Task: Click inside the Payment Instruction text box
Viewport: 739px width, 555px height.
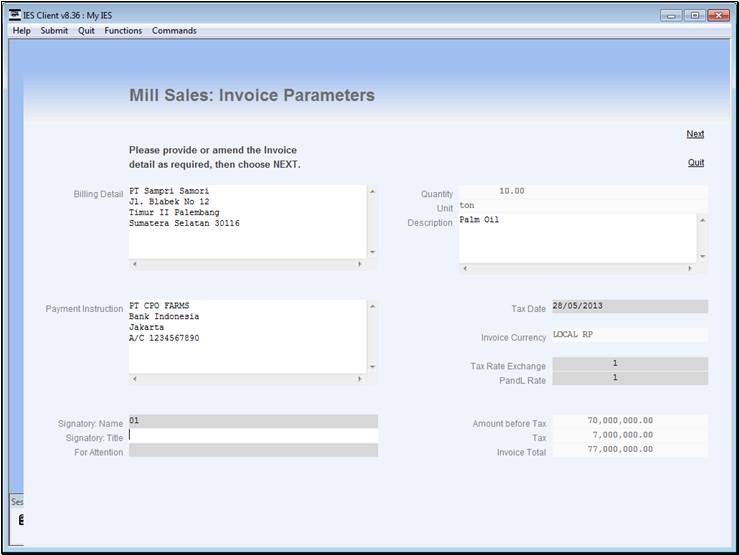Action: point(248,336)
